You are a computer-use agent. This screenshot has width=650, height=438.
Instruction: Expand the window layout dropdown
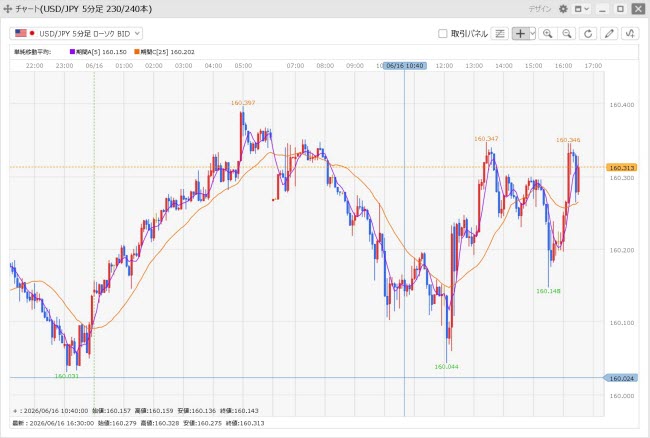tap(582, 9)
